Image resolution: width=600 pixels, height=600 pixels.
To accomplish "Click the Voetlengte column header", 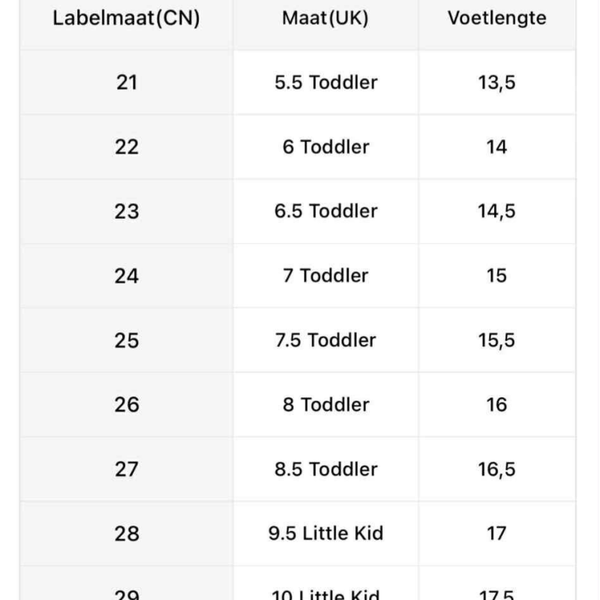I will click(497, 19).
